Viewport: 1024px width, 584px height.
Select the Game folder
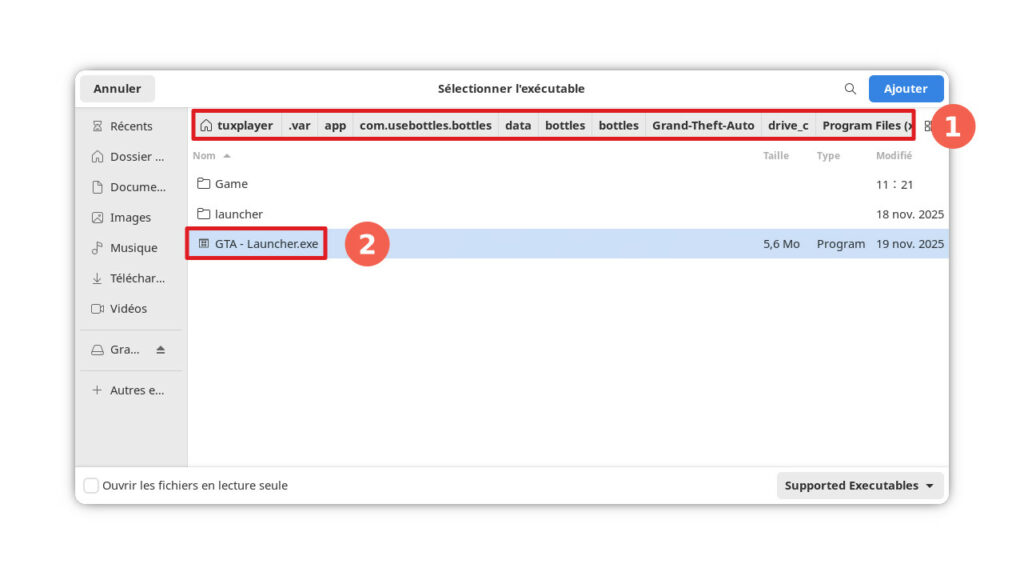pyautogui.click(x=231, y=184)
